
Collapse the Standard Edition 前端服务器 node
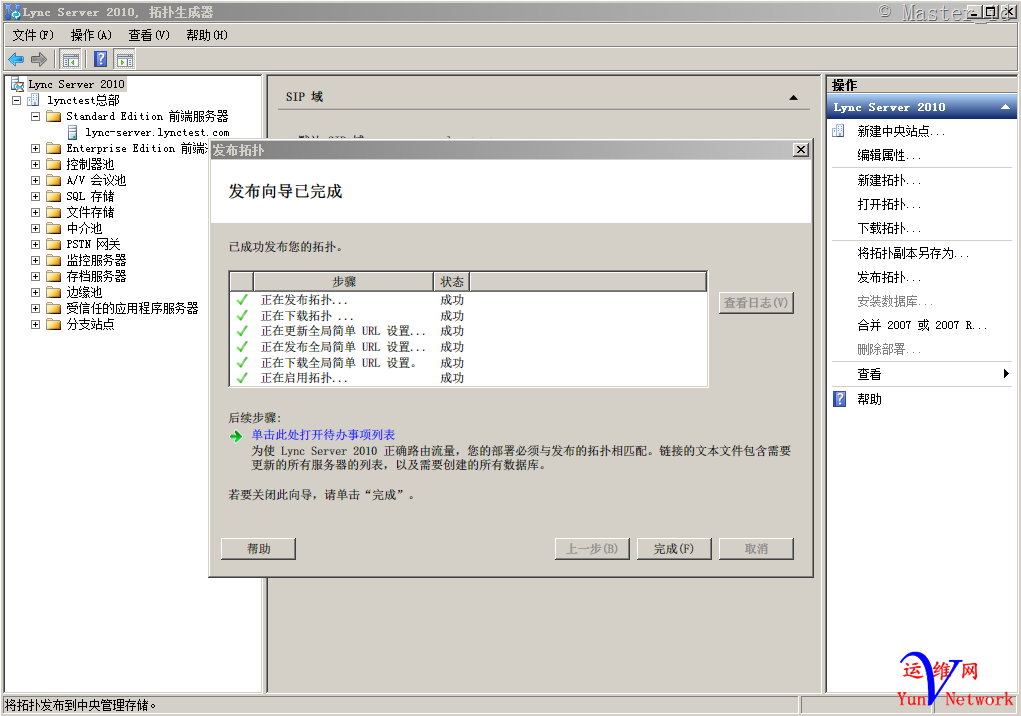[x=35, y=117]
